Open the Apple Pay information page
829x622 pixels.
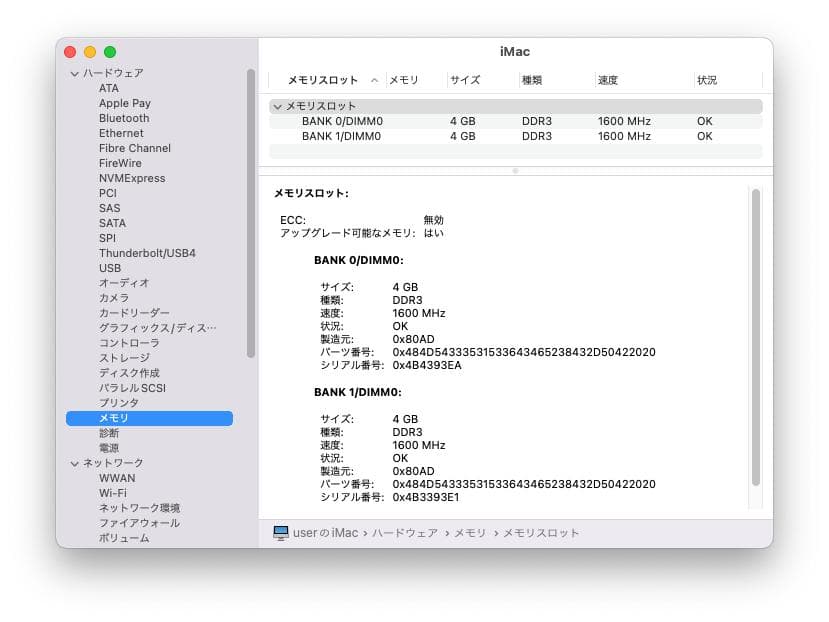(124, 103)
